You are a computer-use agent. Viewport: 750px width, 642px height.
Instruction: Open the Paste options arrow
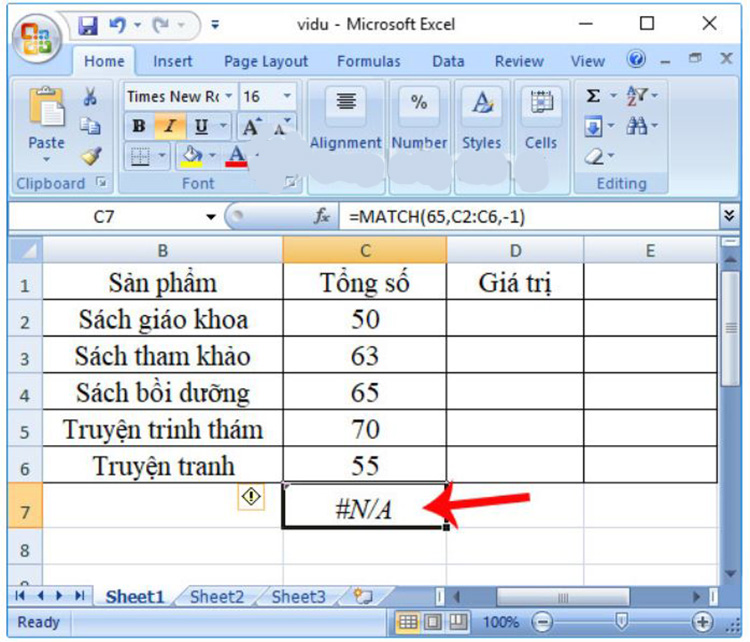pos(46,159)
